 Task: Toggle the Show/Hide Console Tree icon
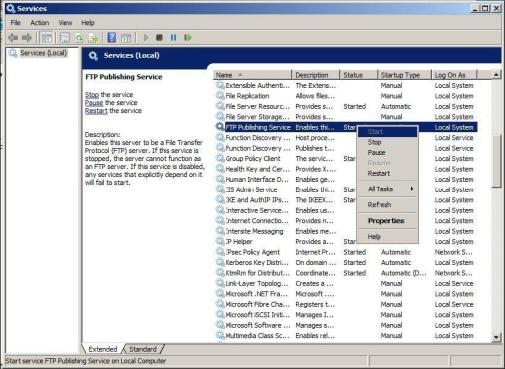[47, 38]
